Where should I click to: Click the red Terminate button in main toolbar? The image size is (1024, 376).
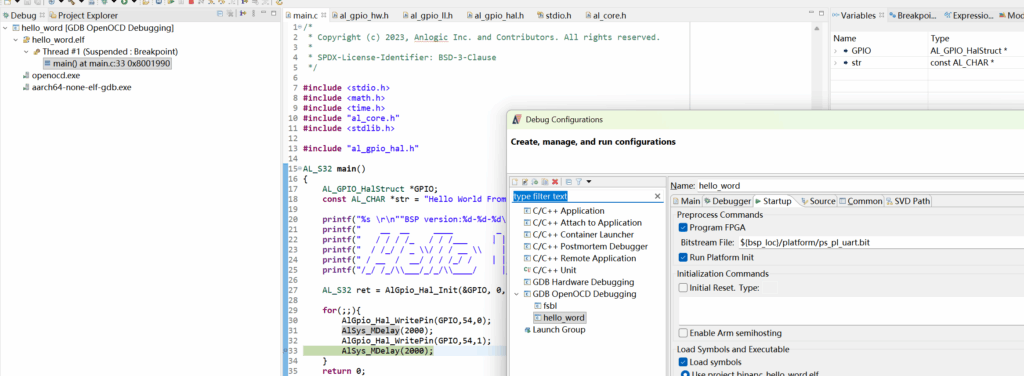191,2
